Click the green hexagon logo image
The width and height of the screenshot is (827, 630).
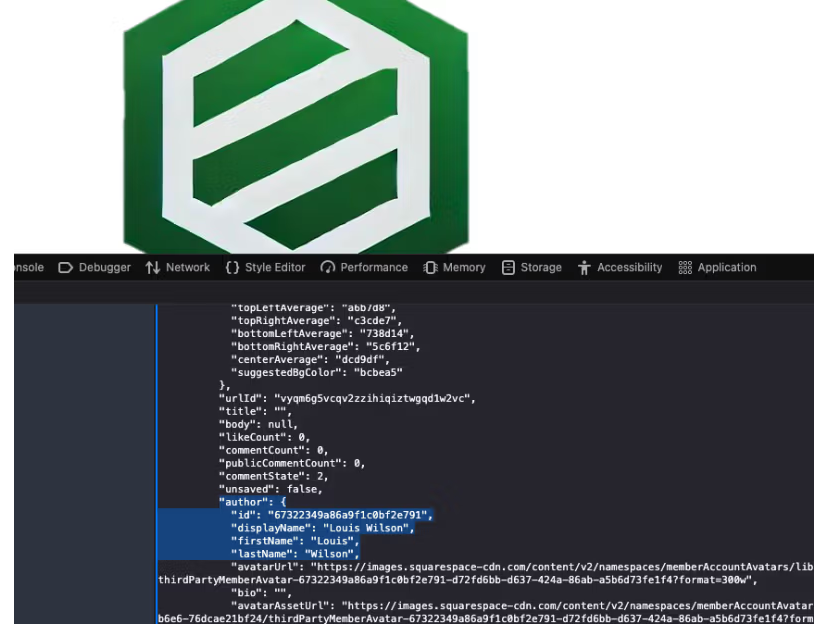[296, 125]
